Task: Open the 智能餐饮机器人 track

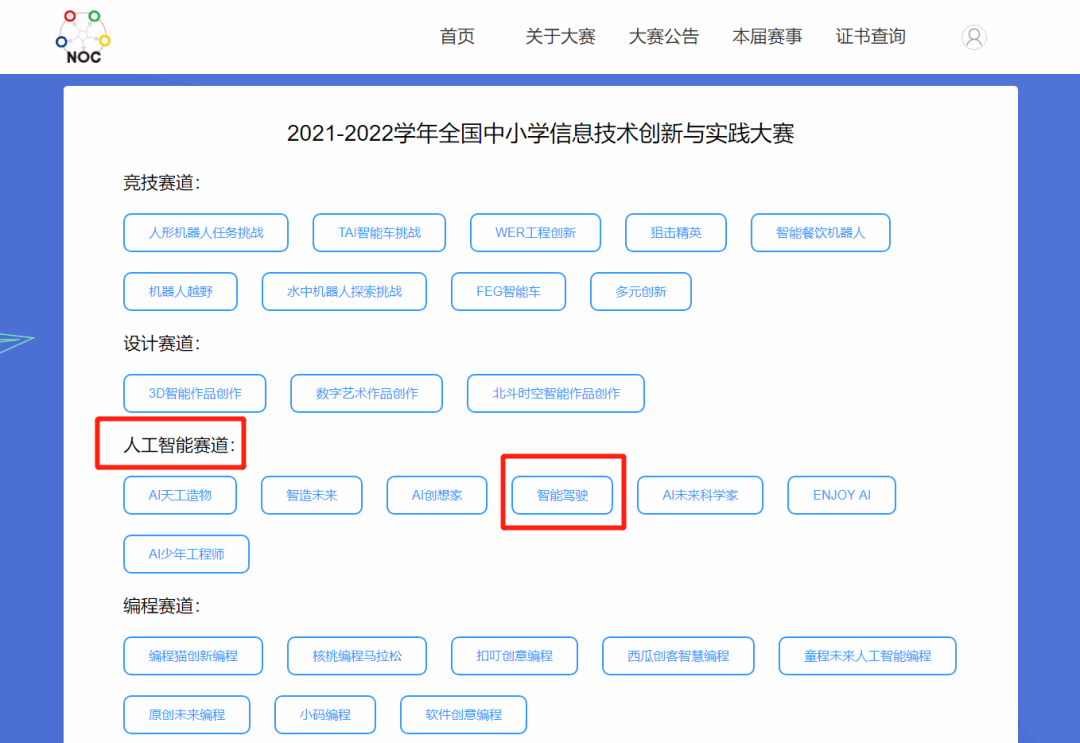Action: tap(820, 232)
